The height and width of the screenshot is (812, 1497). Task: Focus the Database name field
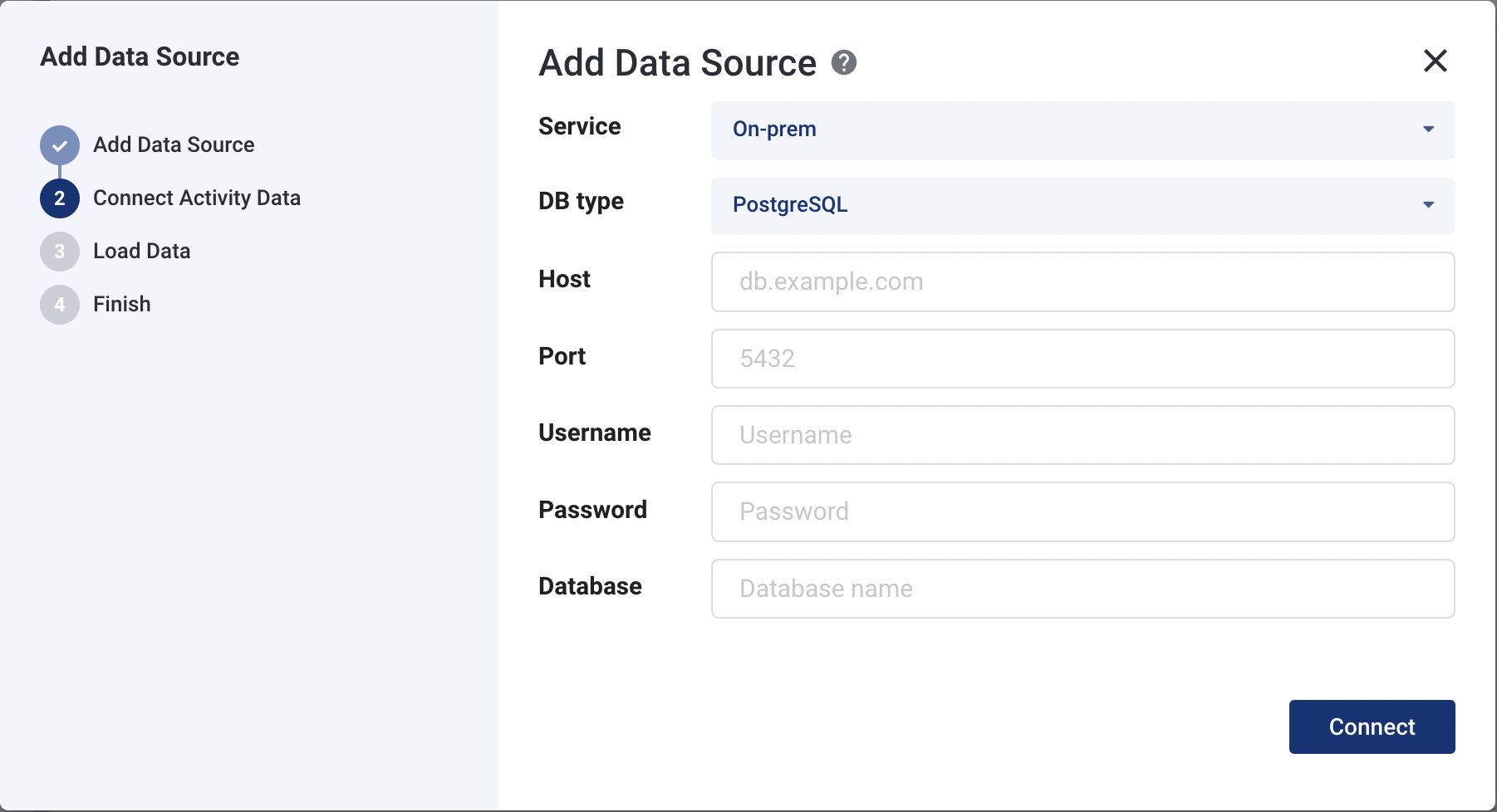tap(1082, 589)
